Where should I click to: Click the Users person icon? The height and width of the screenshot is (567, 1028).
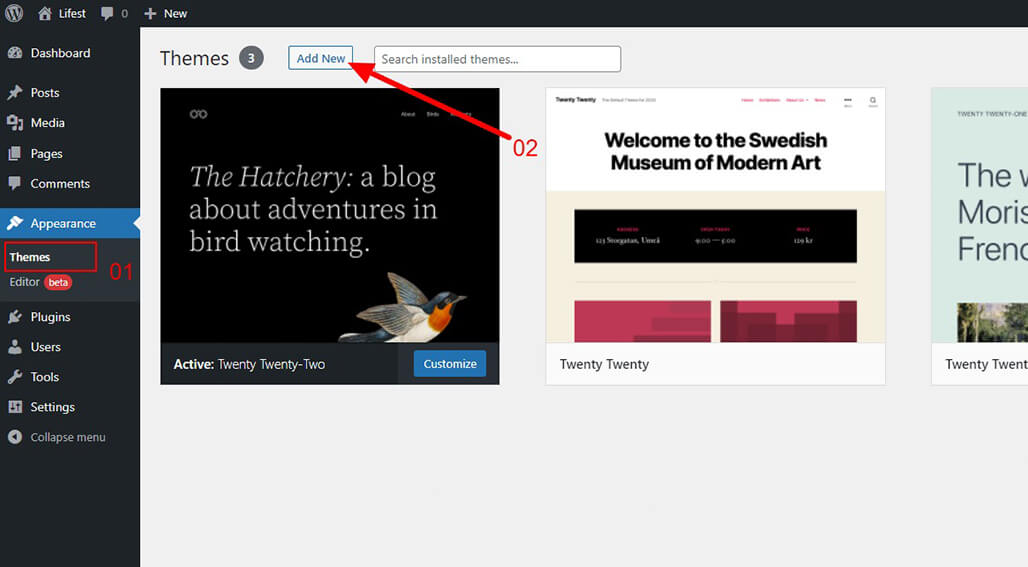pos(15,347)
